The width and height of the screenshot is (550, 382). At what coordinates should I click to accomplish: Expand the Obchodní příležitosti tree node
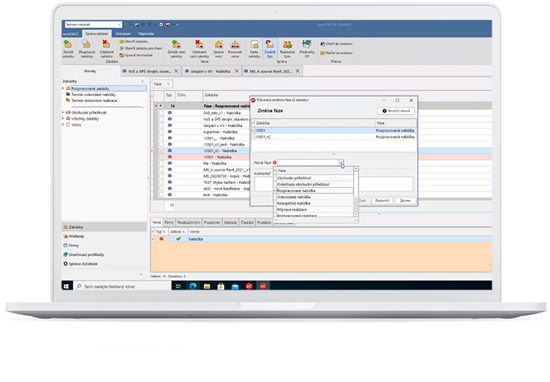pyautogui.click(x=63, y=112)
